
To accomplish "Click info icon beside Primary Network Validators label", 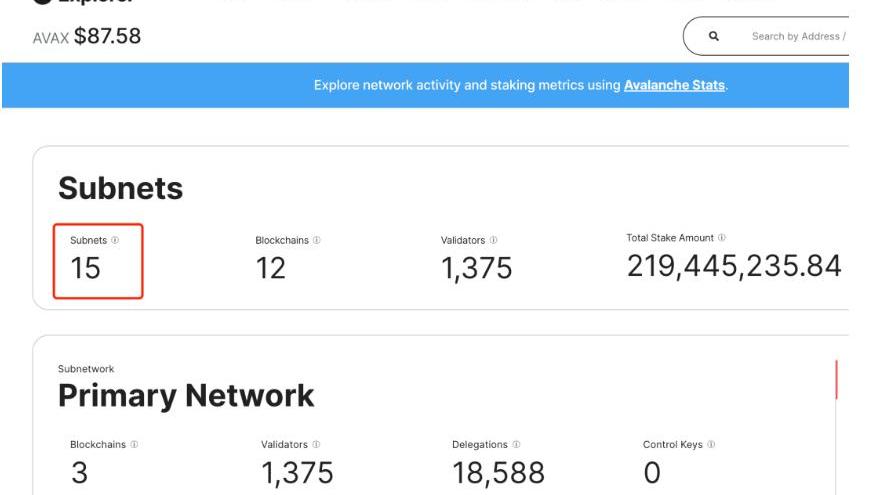I will click(316, 445).
